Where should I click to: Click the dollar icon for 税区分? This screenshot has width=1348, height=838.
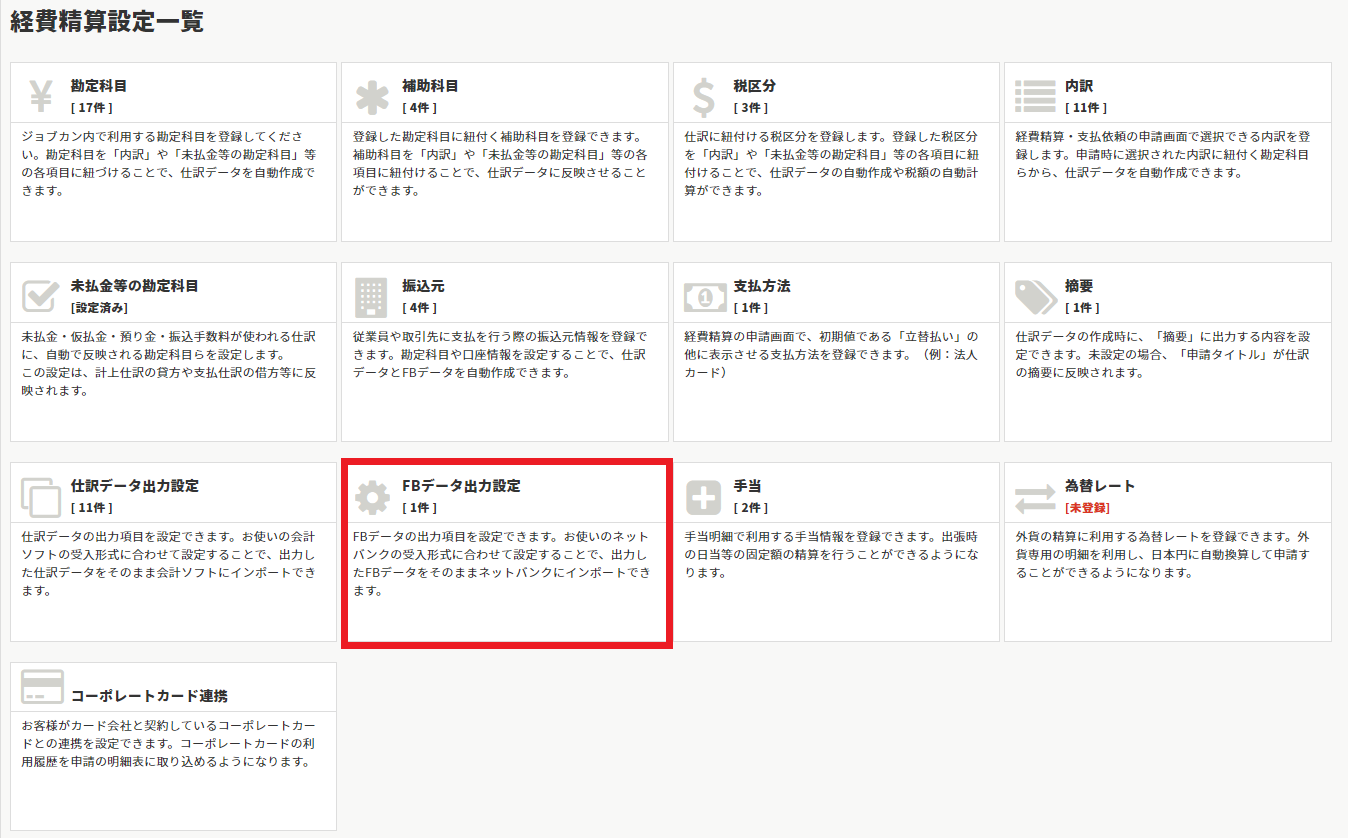(x=704, y=97)
